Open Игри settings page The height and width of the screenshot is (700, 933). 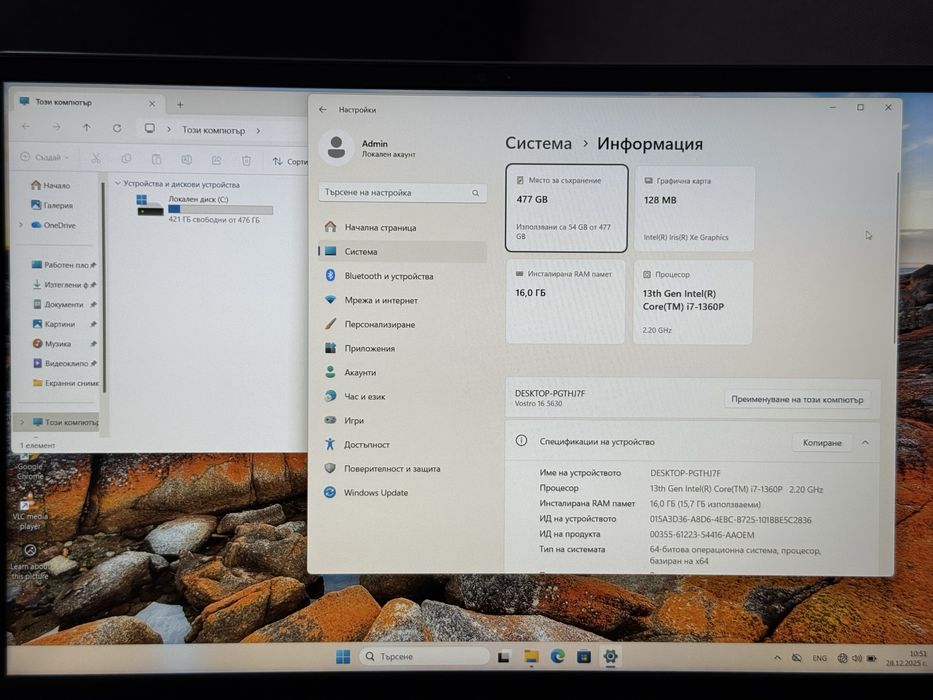click(x=402, y=420)
